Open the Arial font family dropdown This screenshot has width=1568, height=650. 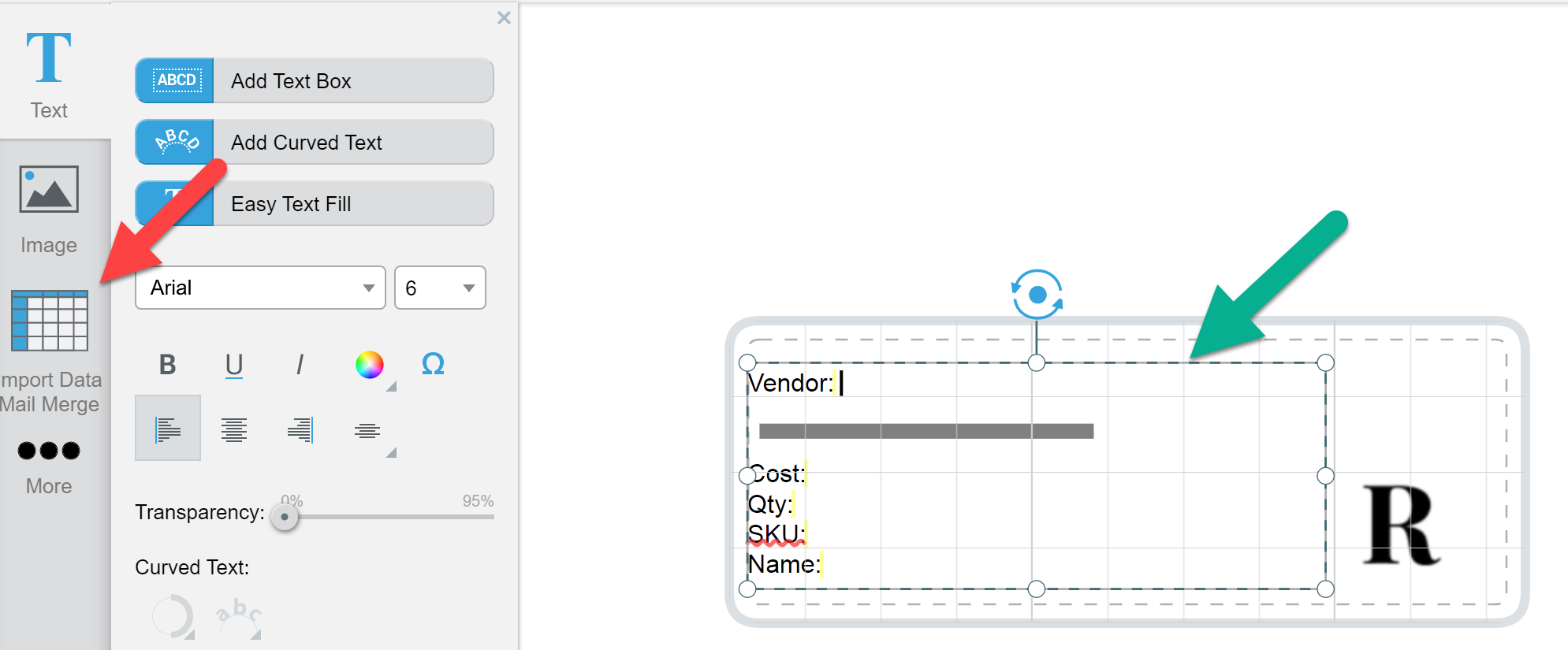tap(260, 288)
